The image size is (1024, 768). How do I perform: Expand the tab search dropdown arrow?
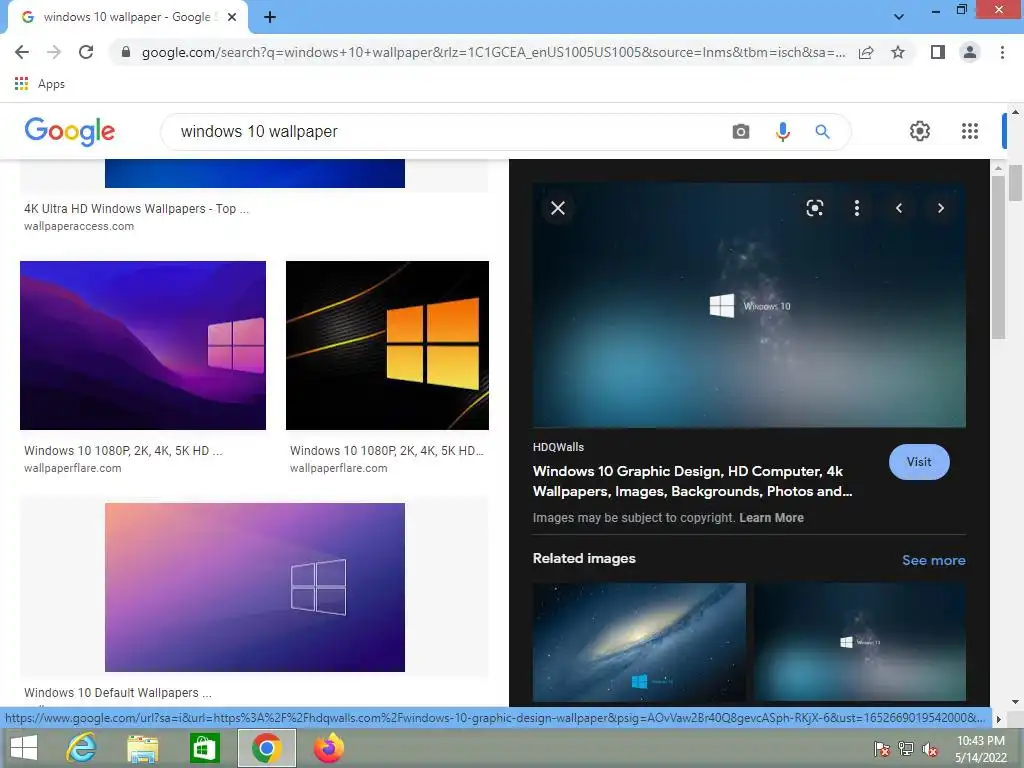coord(899,16)
